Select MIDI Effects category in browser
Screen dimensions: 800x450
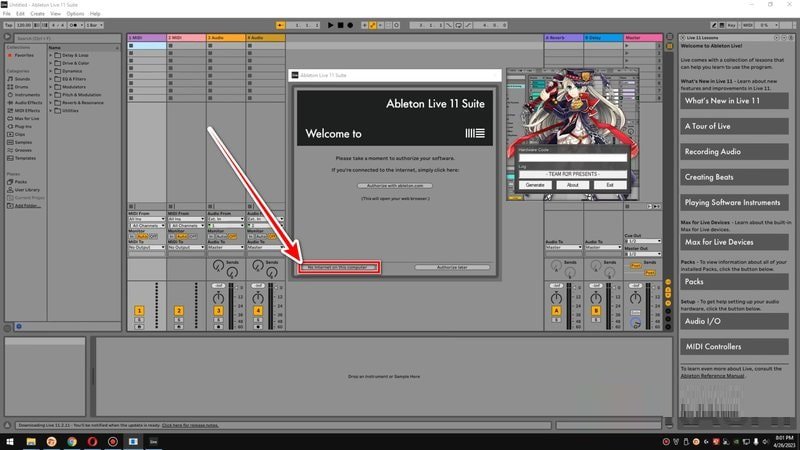pyautogui.click(x=27, y=110)
